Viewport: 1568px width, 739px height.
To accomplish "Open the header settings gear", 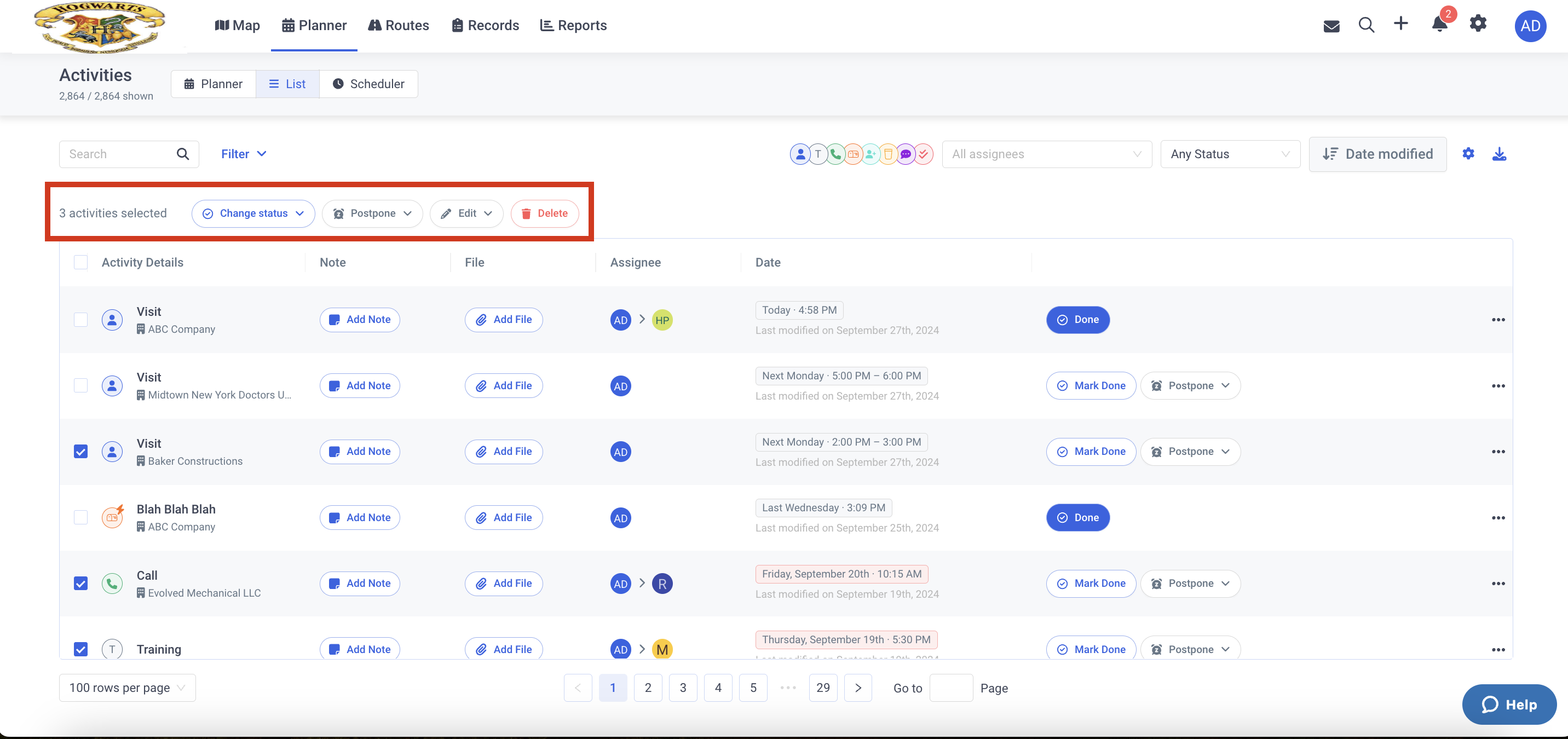I will click(1478, 24).
